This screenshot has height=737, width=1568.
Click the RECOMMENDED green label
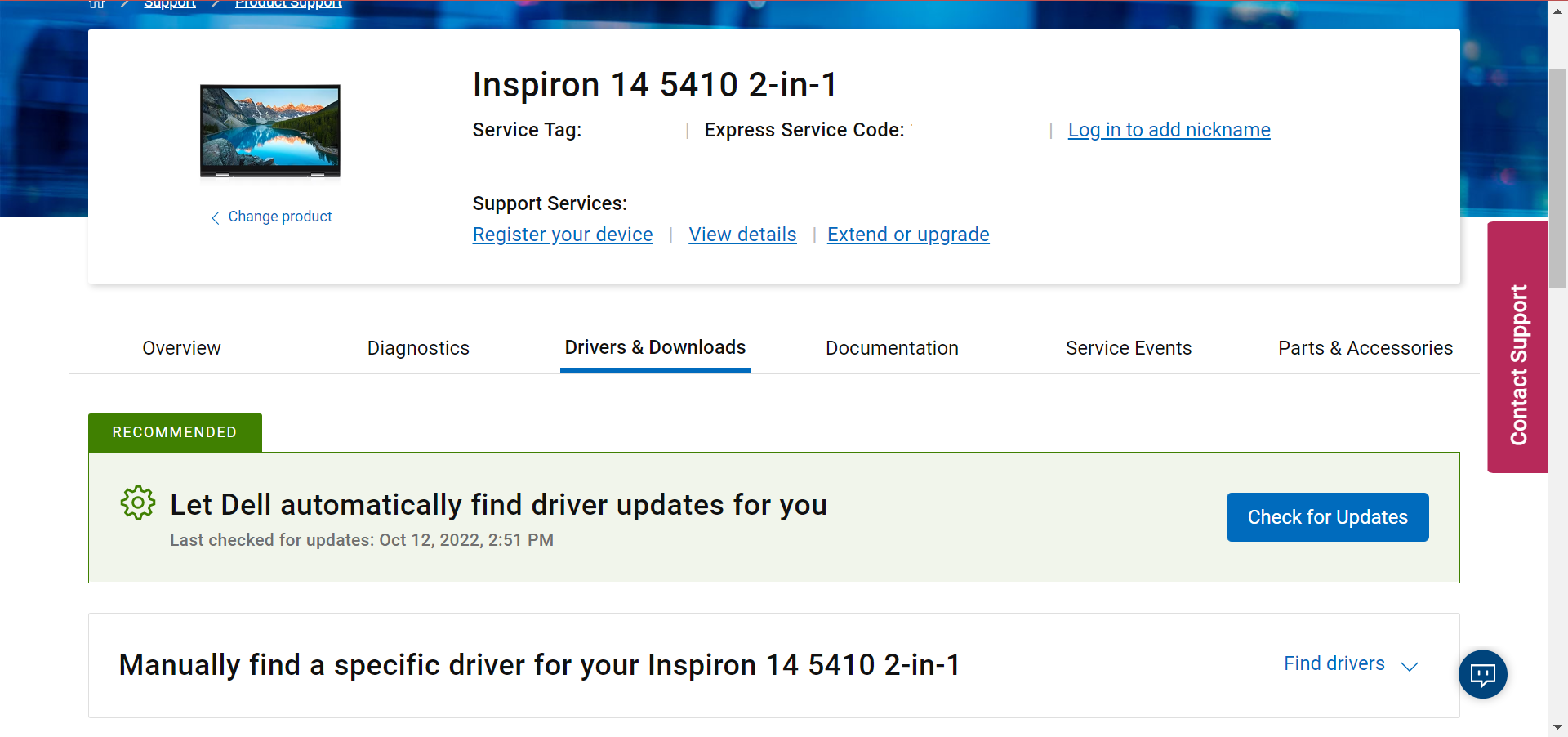(175, 432)
